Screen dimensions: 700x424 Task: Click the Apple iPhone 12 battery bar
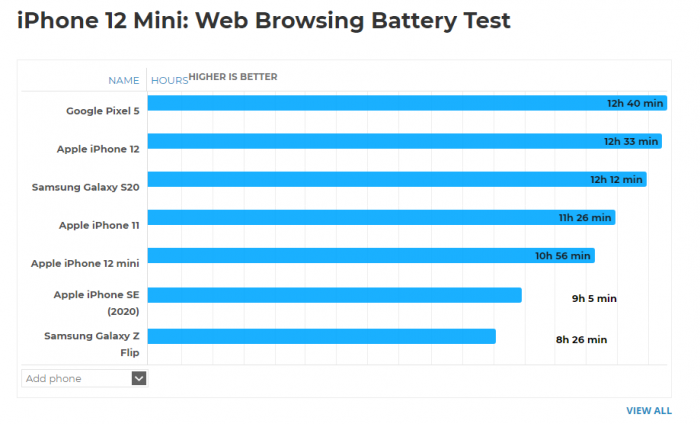403,141
